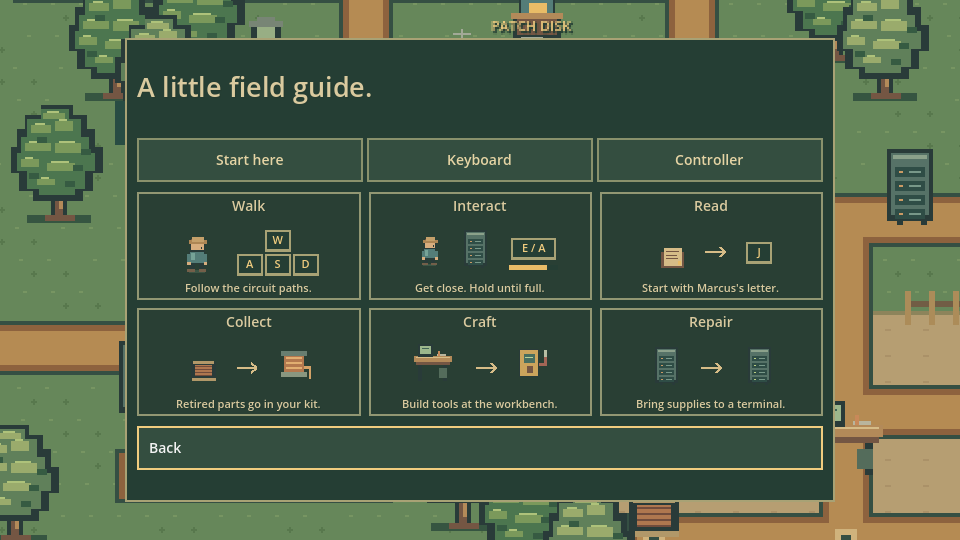Click the E / A key prompt icon
The width and height of the screenshot is (960, 540).
coord(533,248)
